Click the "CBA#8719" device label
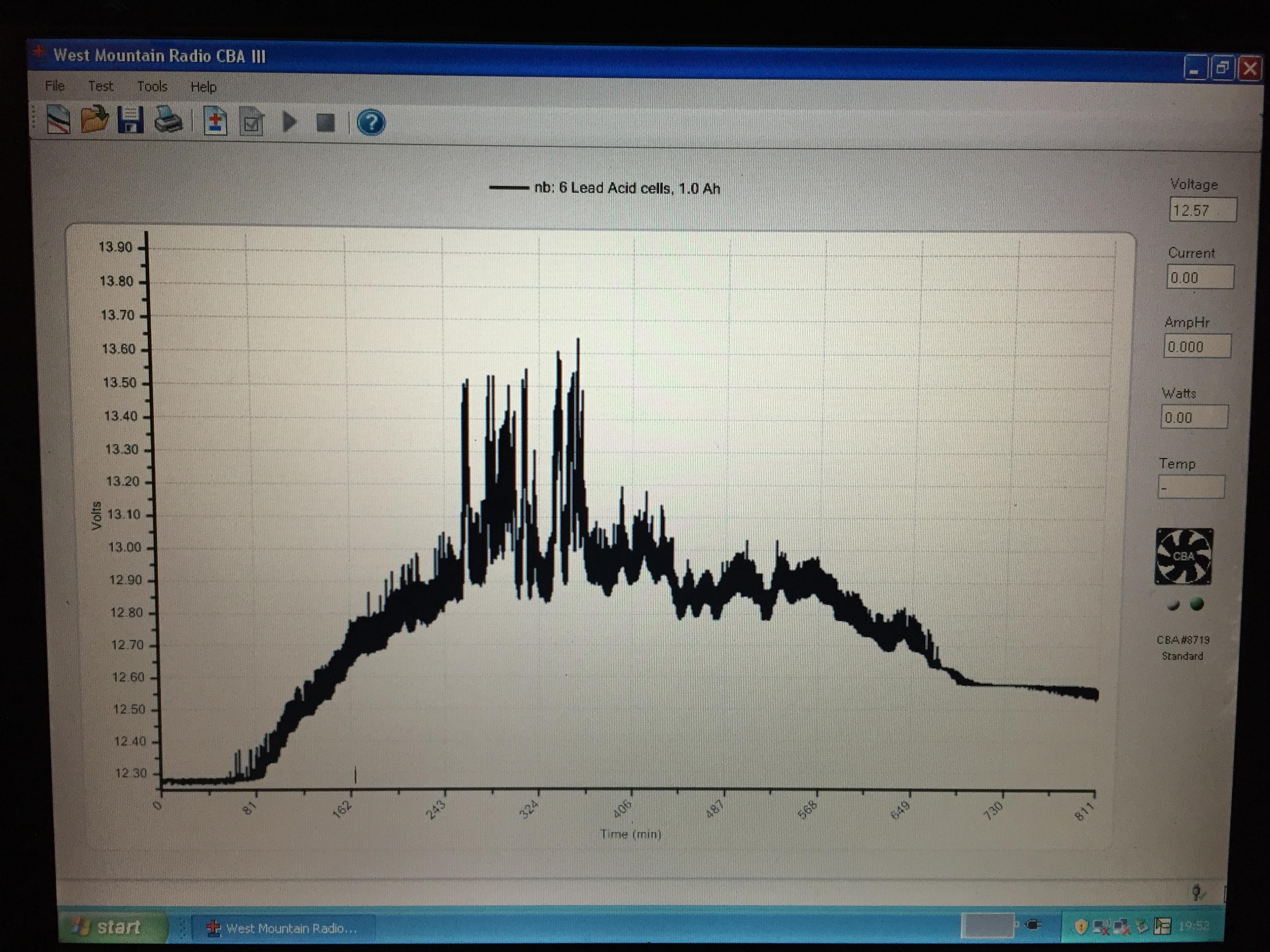Viewport: 1270px width, 952px height. [x=1183, y=640]
